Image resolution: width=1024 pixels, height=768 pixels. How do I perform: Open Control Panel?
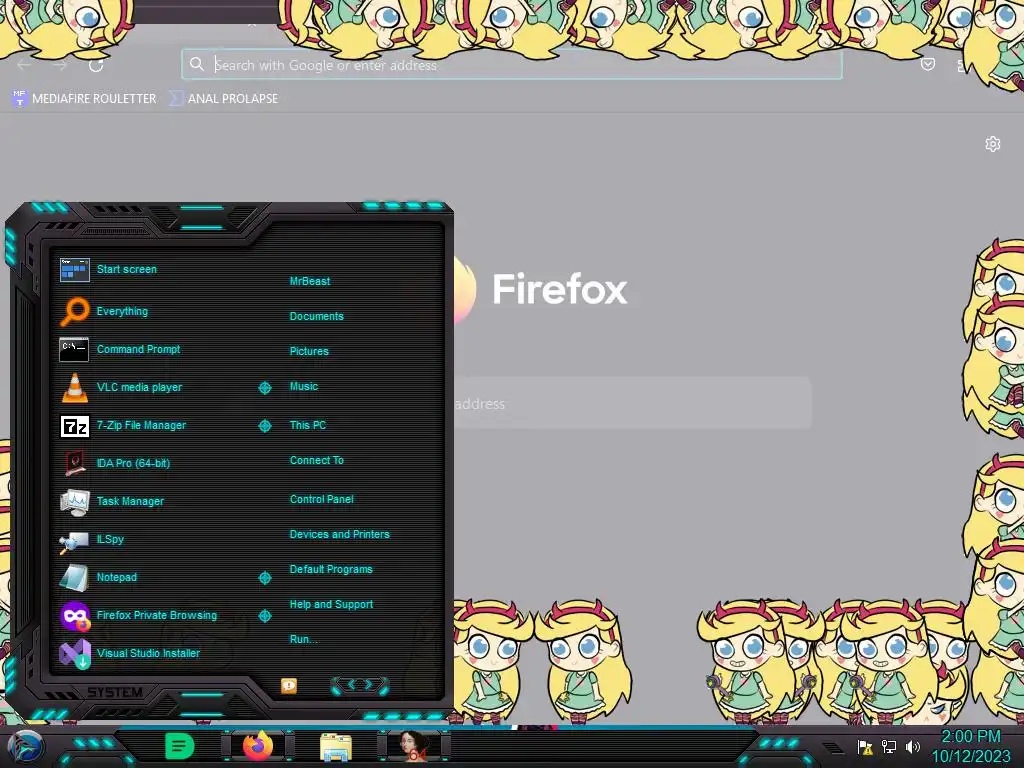tap(321, 500)
